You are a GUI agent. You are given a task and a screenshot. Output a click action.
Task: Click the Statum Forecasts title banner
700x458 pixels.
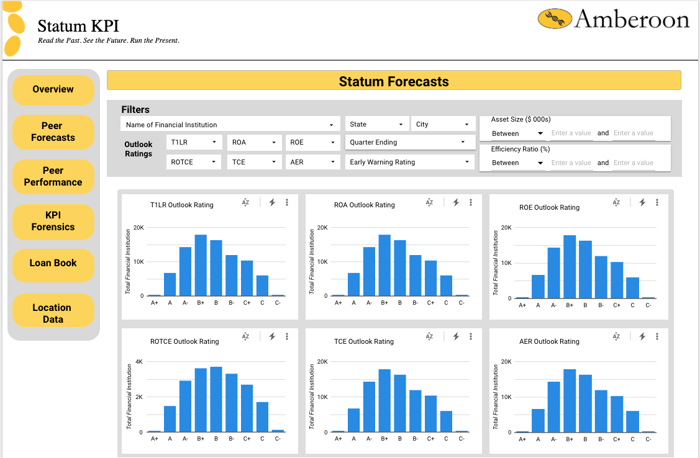tap(394, 81)
